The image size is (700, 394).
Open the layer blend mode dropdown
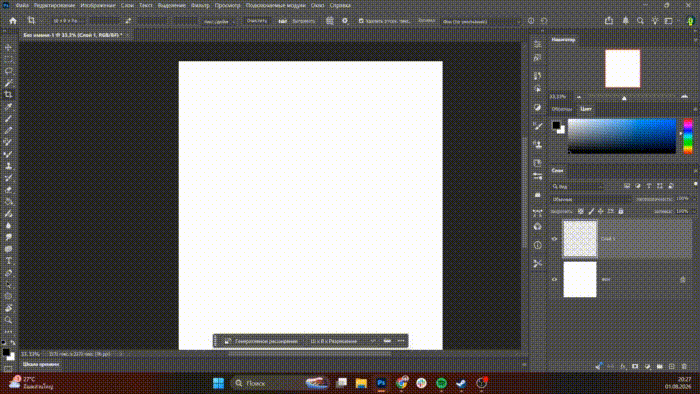click(592, 199)
